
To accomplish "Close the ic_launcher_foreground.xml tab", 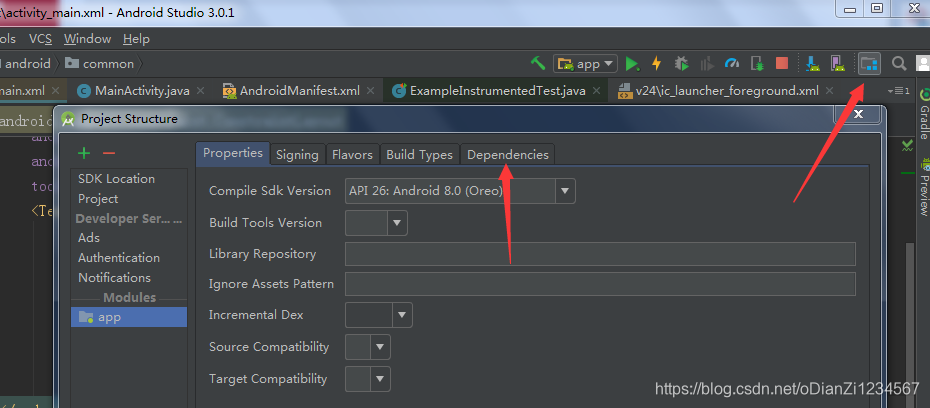I will click(x=829, y=91).
